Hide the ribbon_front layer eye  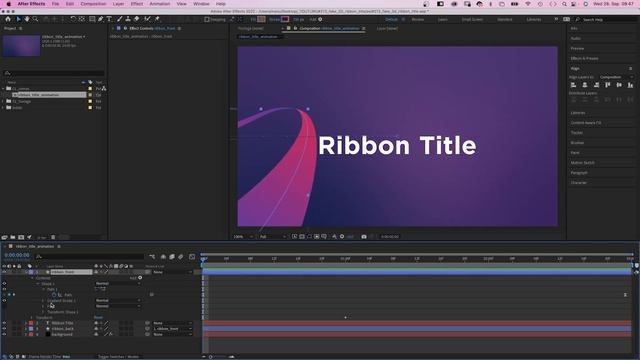[x=4, y=272]
